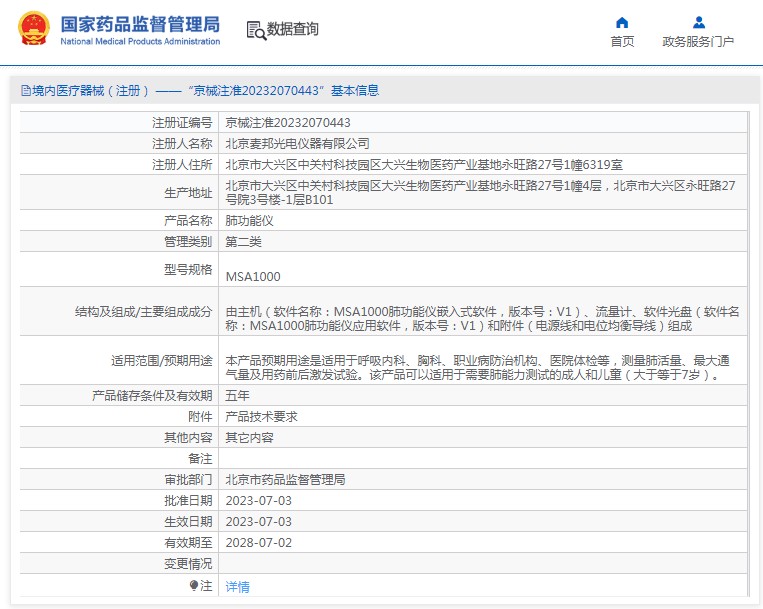This screenshot has width=763, height=609.
Task: Click the 第二类 management category value
Action: point(243,241)
